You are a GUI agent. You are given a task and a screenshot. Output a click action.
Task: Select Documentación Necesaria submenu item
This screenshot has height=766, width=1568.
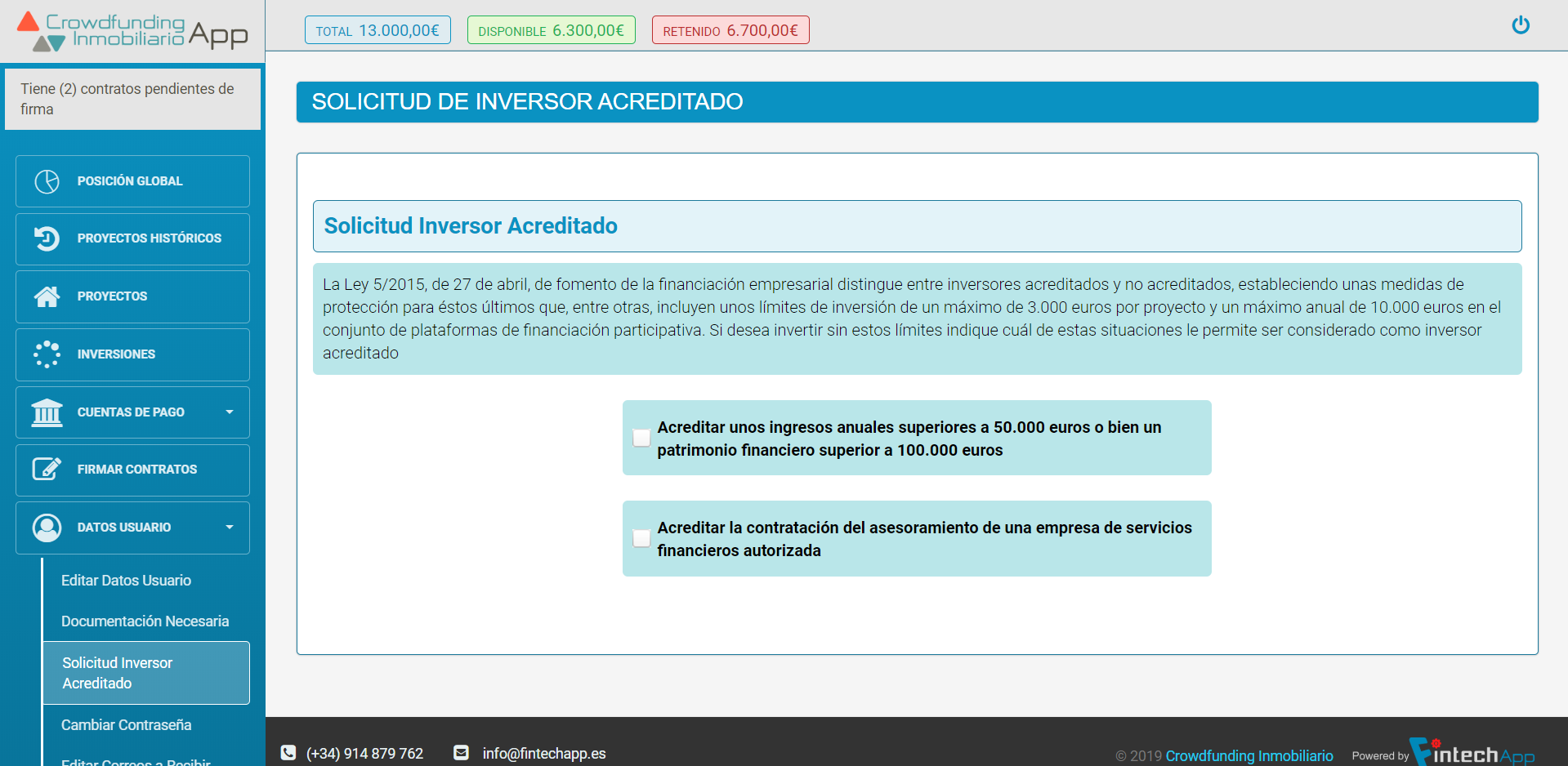[x=145, y=621]
